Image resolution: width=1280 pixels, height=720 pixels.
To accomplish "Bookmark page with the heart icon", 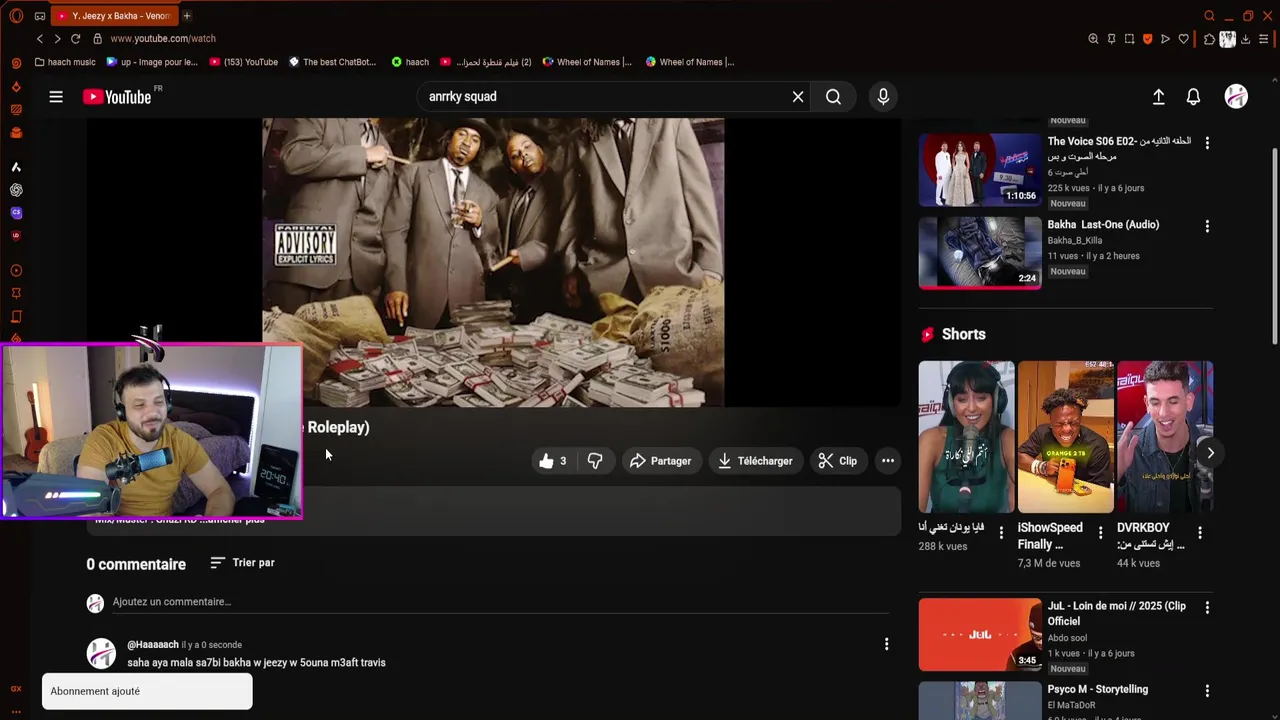I will click(x=1183, y=39).
